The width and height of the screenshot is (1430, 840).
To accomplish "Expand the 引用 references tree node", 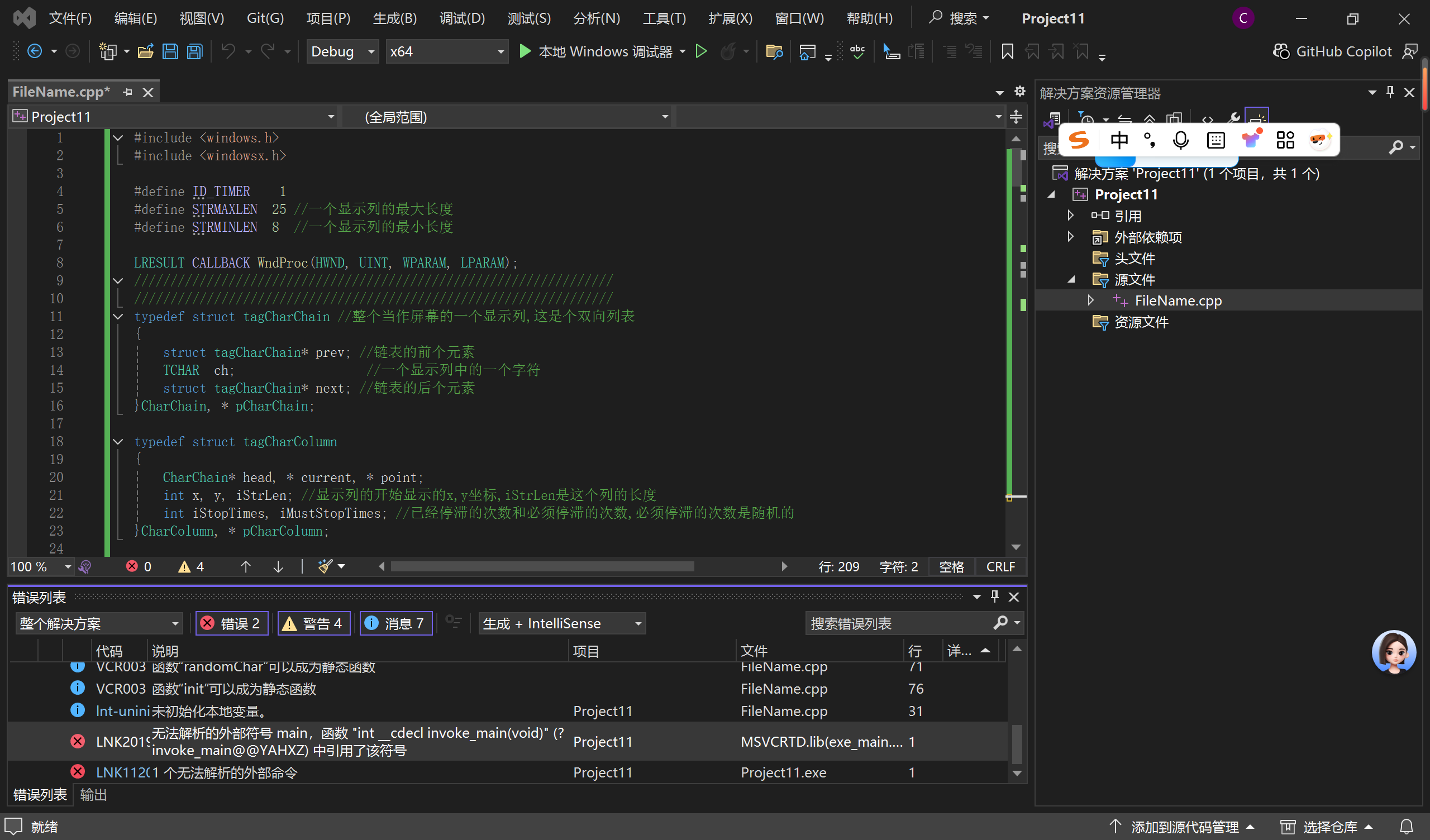I will pos(1070,216).
